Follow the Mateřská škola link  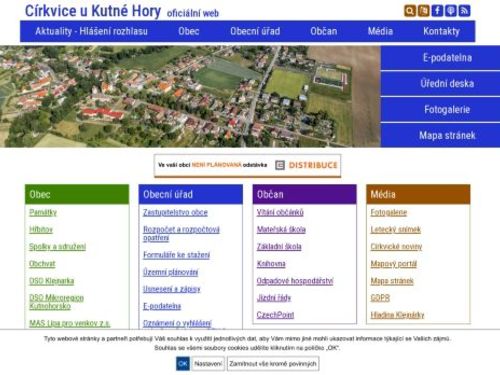tap(281, 229)
